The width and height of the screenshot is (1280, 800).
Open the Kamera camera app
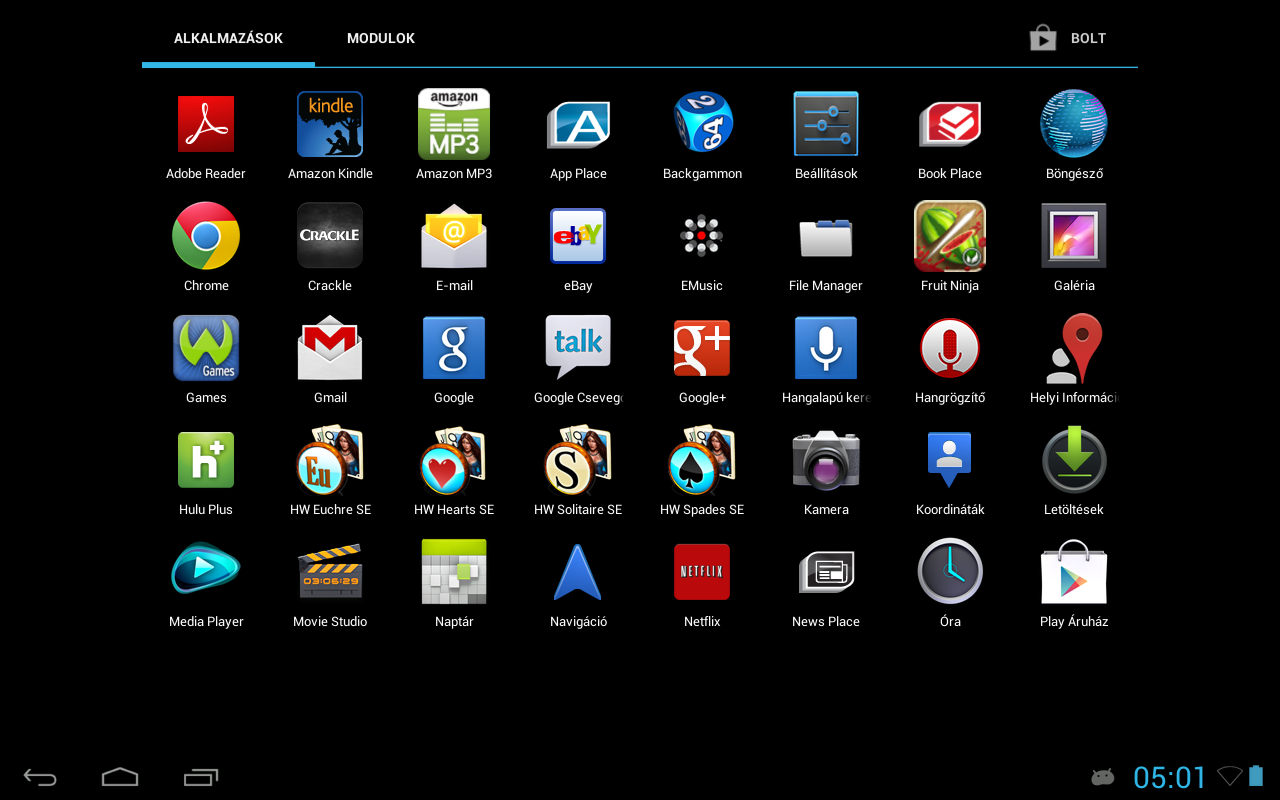point(826,460)
